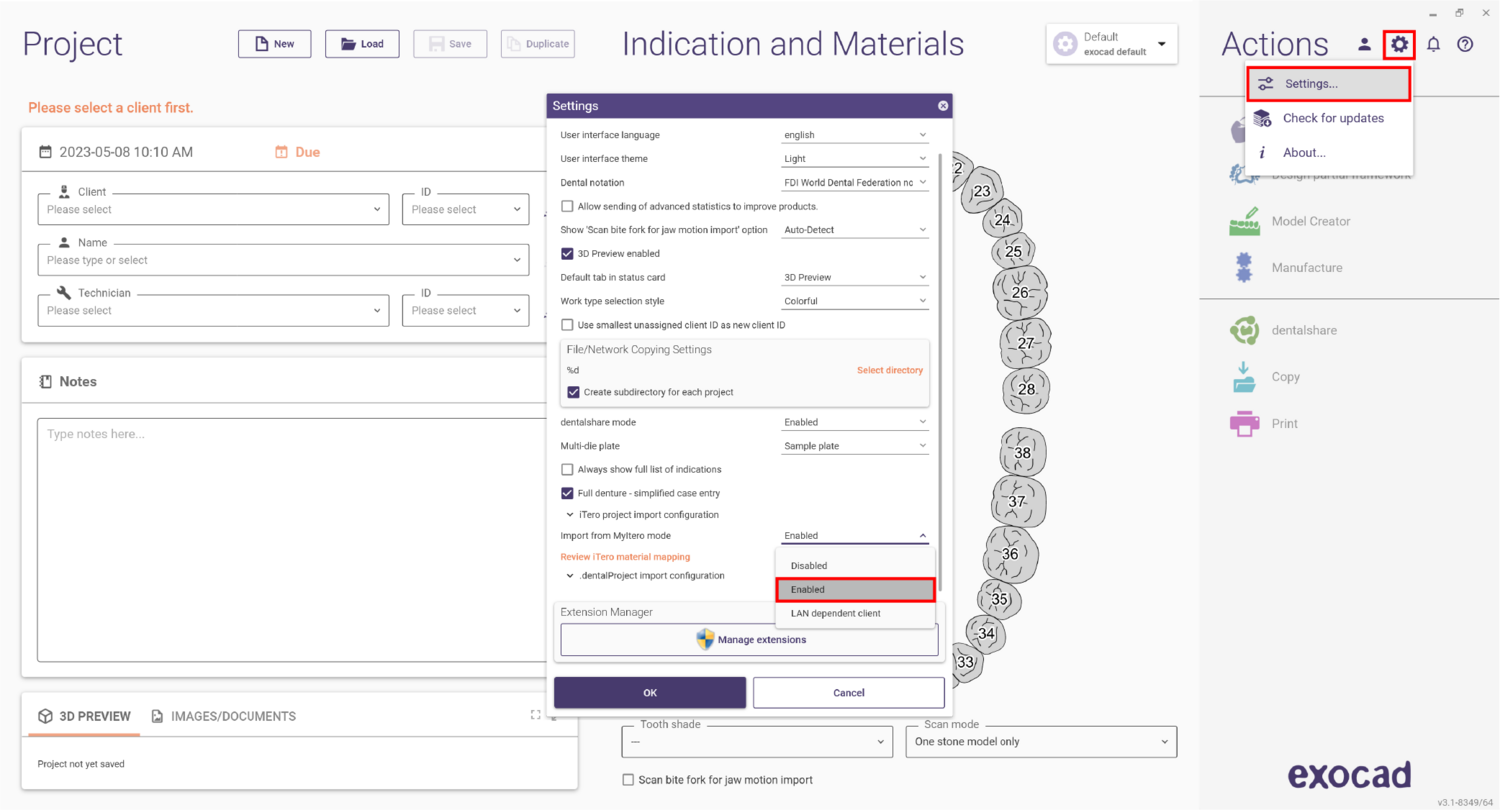Choose About... menu entry
This screenshot has width=1500, height=810.
[x=1329, y=153]
